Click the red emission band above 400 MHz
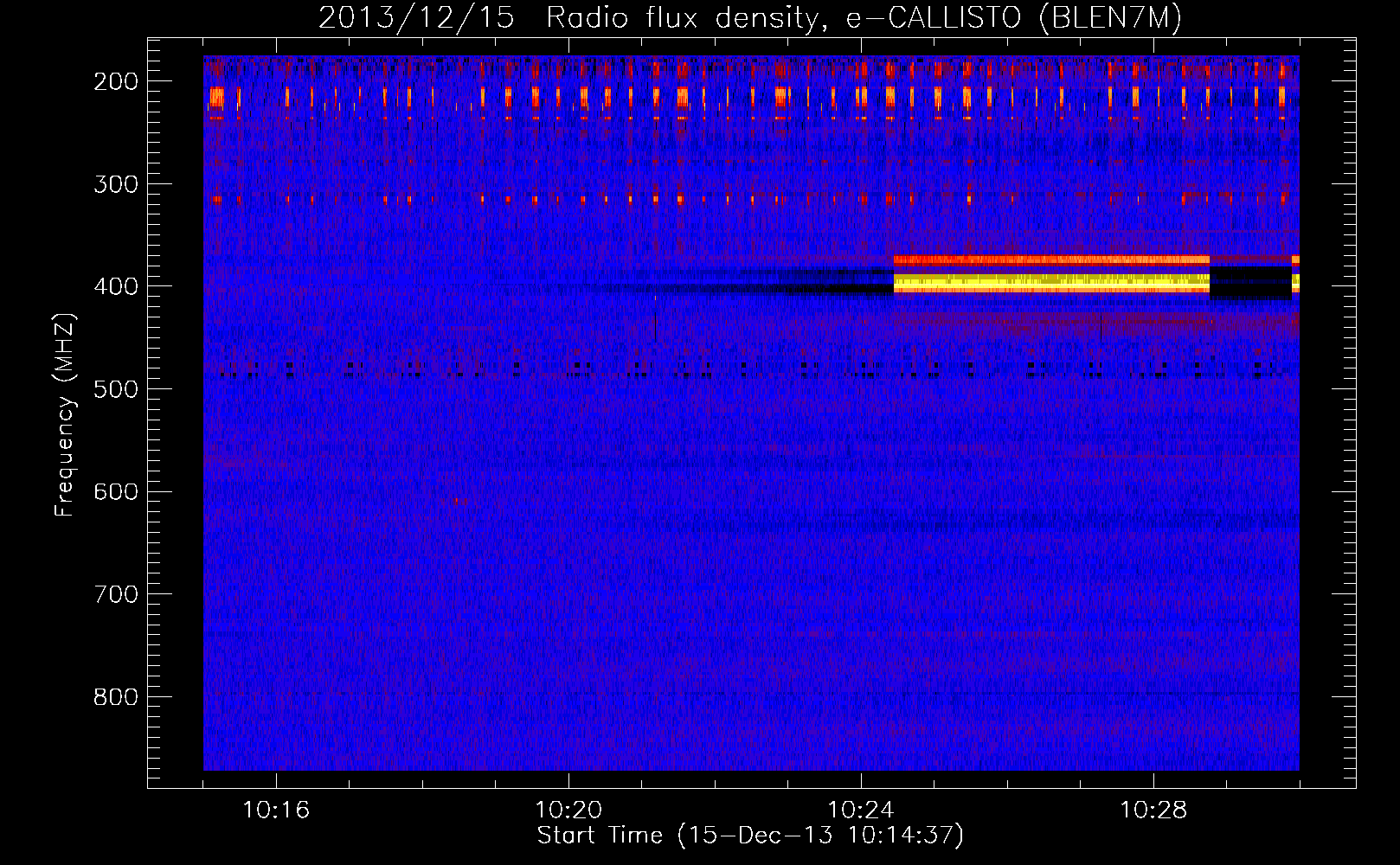Viewport: 1400px width, 865px height. (x=1051, y=259)
